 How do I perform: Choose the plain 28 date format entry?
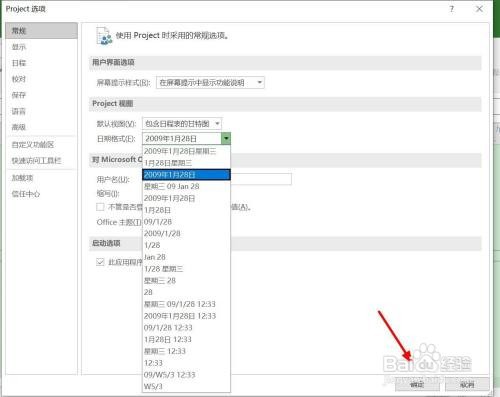pos(186,292)
